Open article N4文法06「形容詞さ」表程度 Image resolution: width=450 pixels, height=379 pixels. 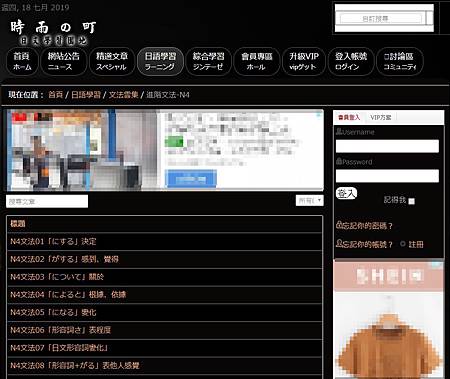point(60,330)
